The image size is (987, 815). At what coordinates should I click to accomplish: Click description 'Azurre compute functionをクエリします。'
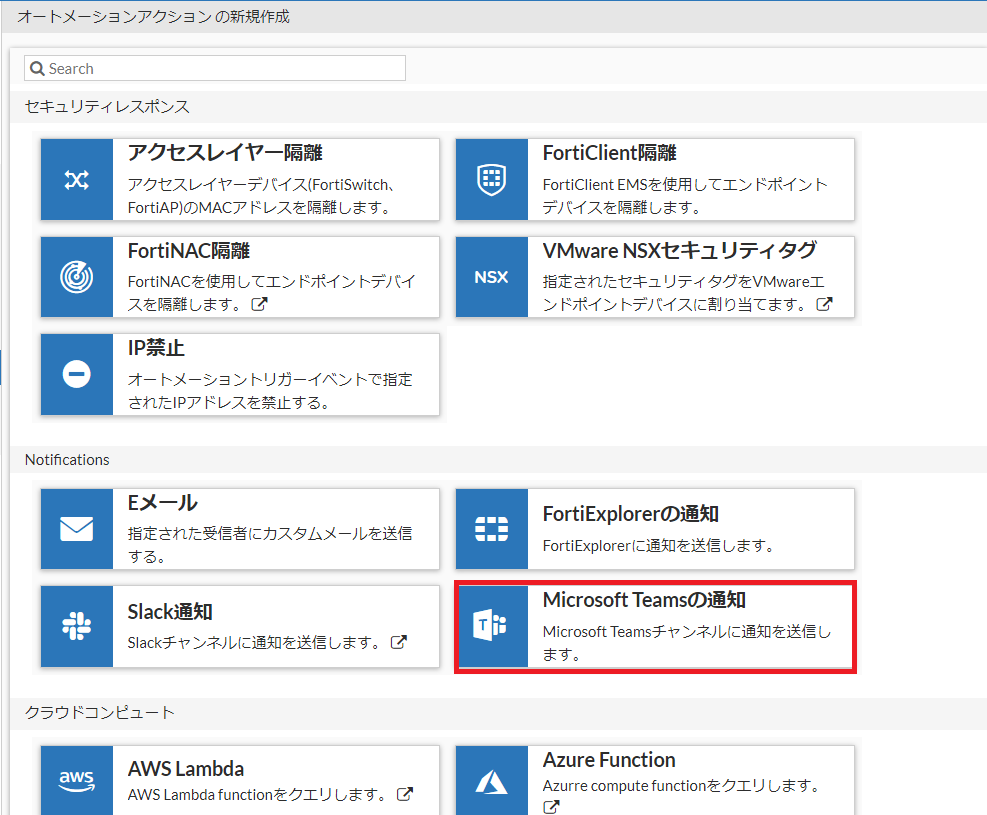click(x=682, y=786)
